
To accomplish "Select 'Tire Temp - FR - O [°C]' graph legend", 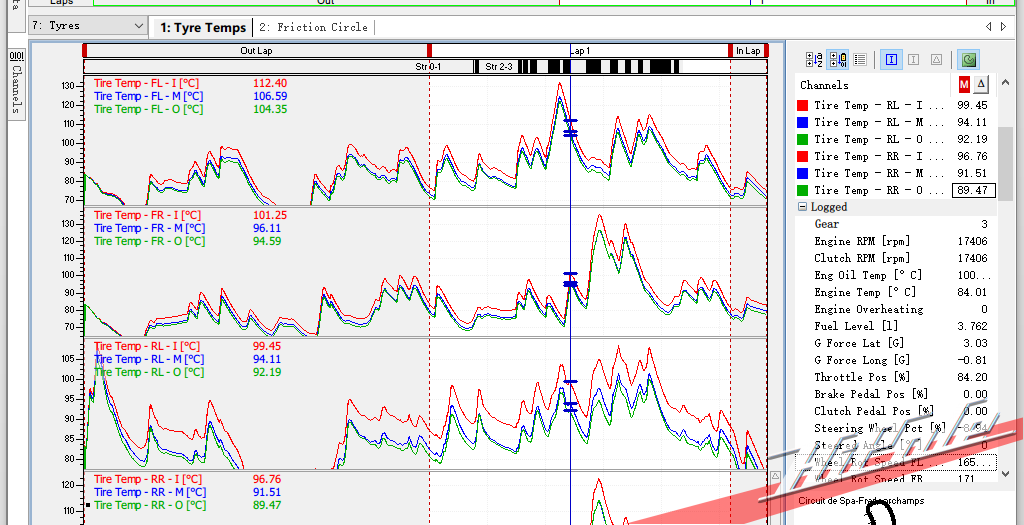I will 149,241.
